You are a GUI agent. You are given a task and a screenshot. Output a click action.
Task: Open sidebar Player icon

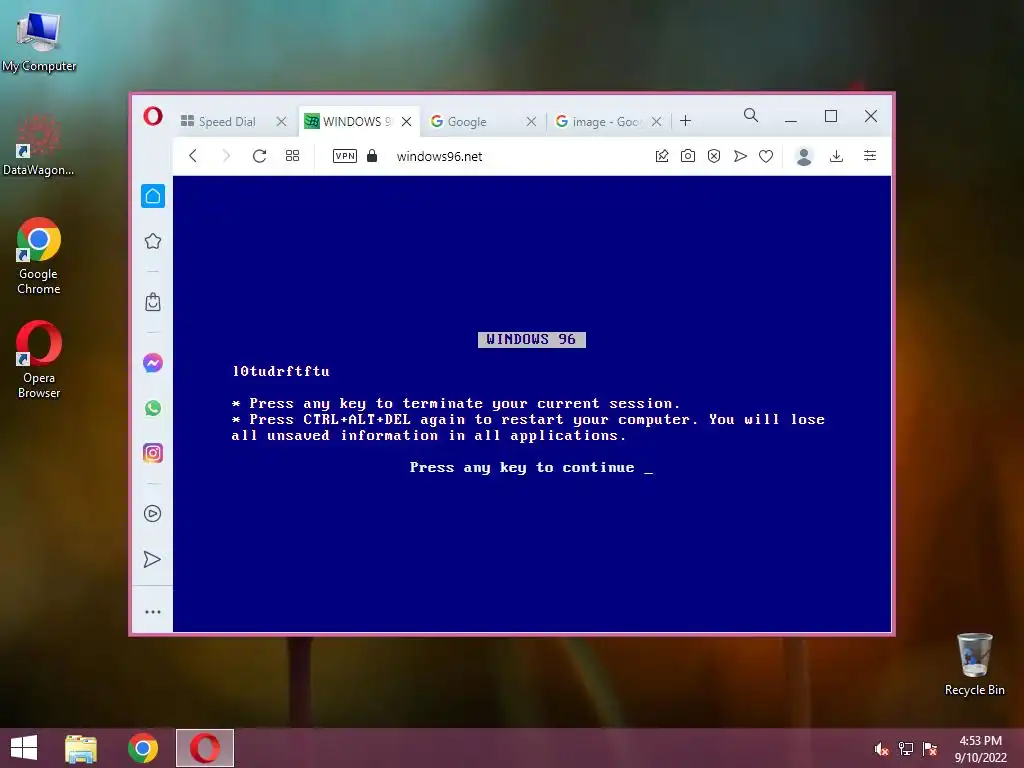[153, 513]
